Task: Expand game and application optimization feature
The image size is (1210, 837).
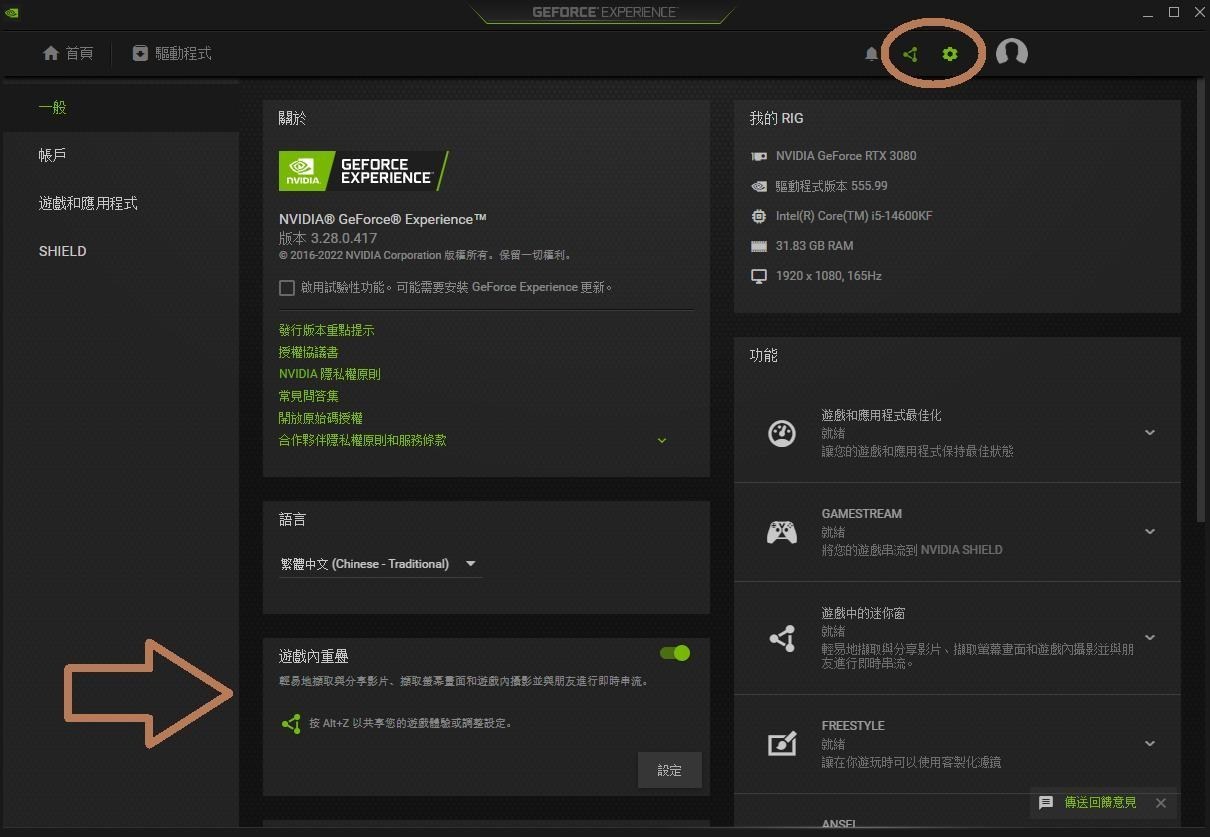Action: tap(1150, 433)
